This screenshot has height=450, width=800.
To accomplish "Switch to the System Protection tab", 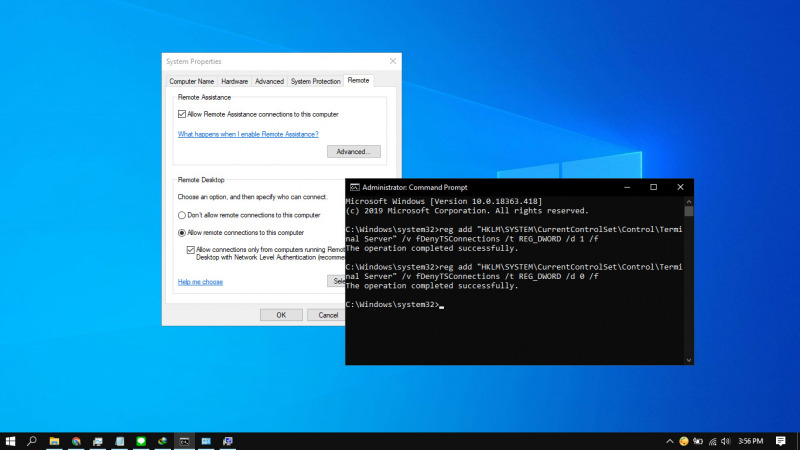I will point(315,81).
